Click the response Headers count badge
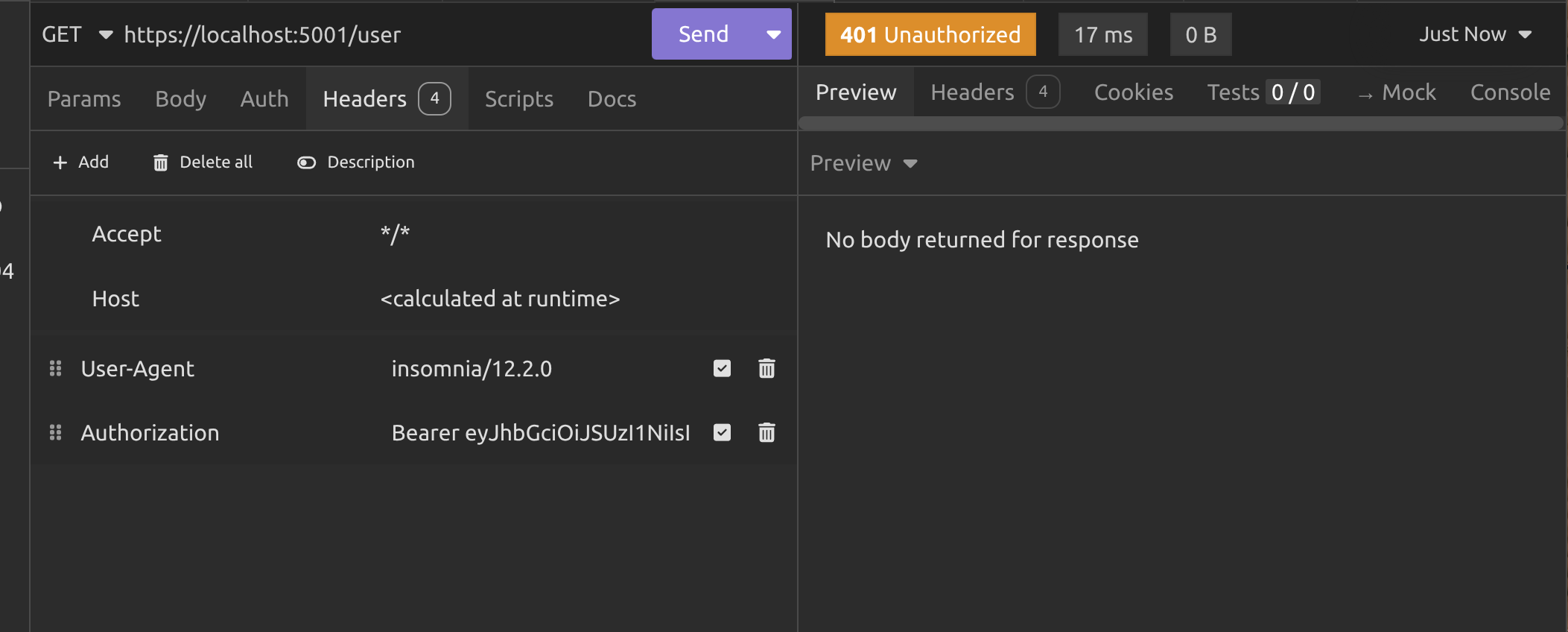This screenshot has width=1568, height=632. [x=1043, y=92]
